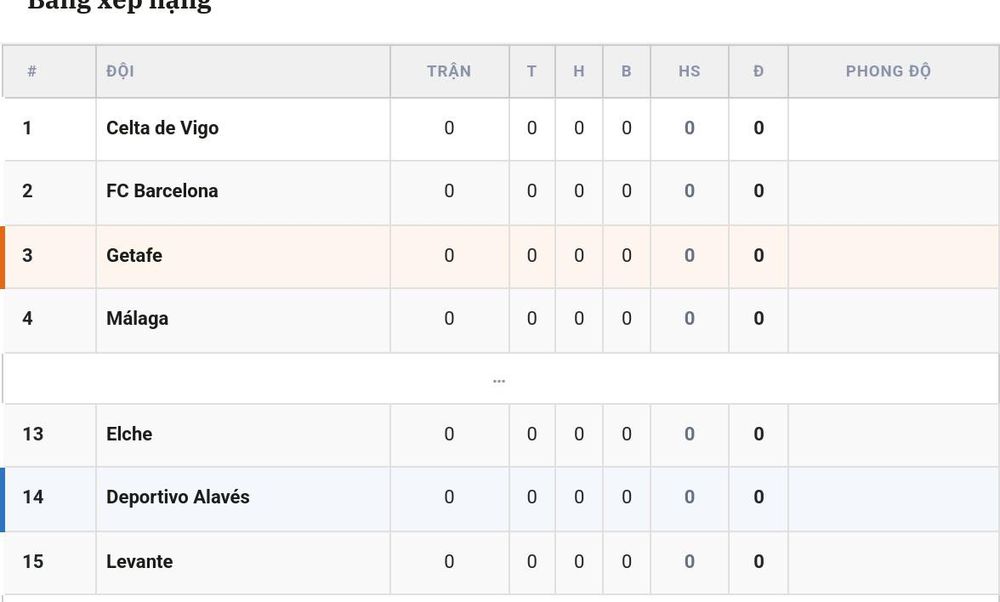Open the Málaga team link
1000x602 pixels.
[x=137, y=318]
